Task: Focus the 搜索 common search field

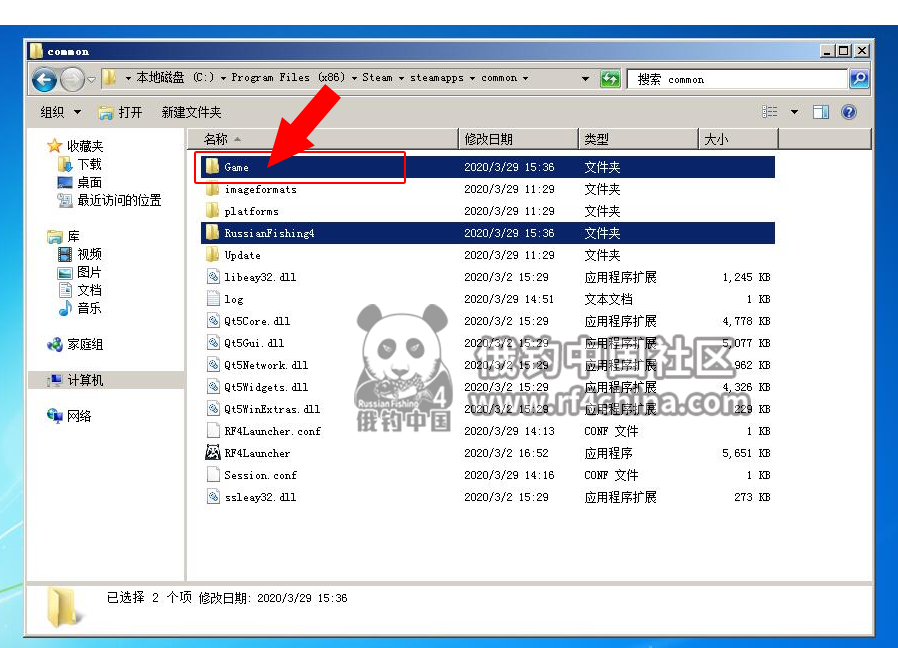Action: [x=738, y=79]
